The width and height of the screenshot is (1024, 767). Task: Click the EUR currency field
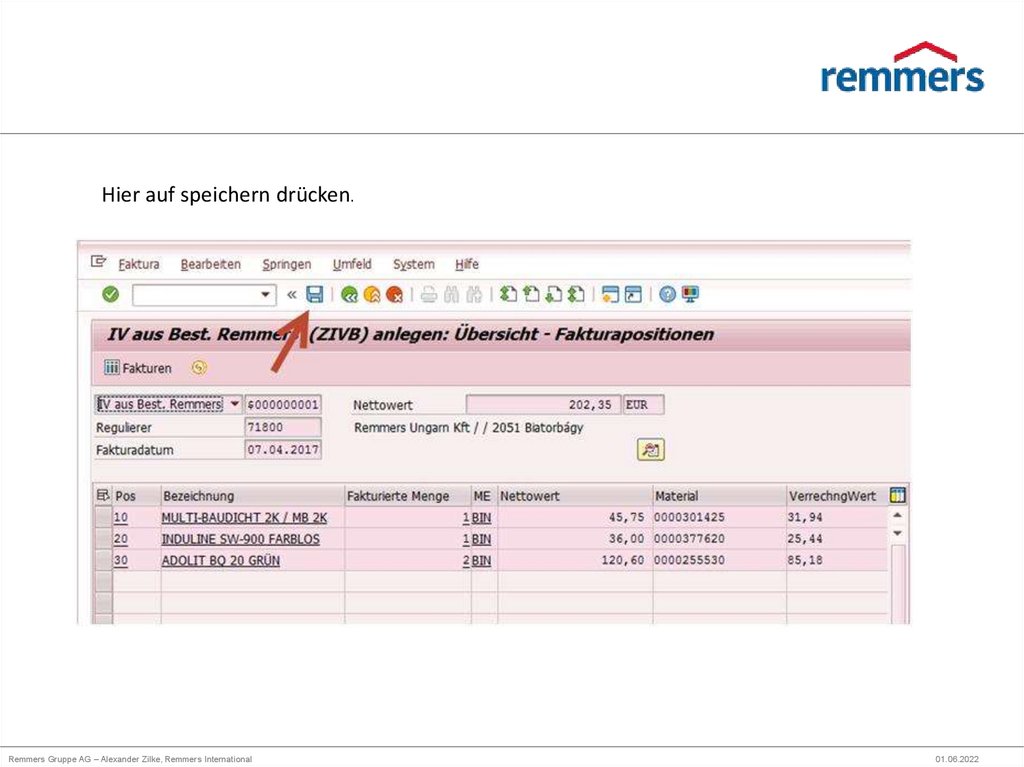[x=643, y=404]
